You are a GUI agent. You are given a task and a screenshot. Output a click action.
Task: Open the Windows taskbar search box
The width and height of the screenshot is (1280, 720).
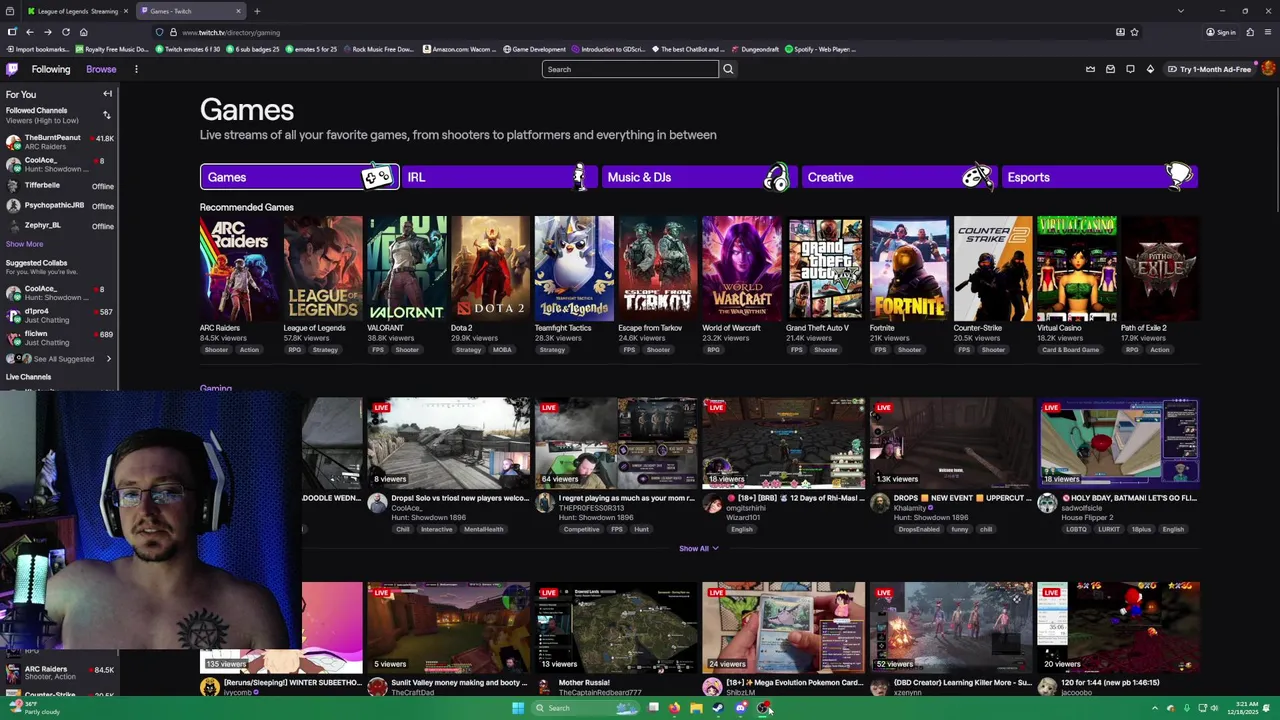pyautogui.click(x=583, y=708)
